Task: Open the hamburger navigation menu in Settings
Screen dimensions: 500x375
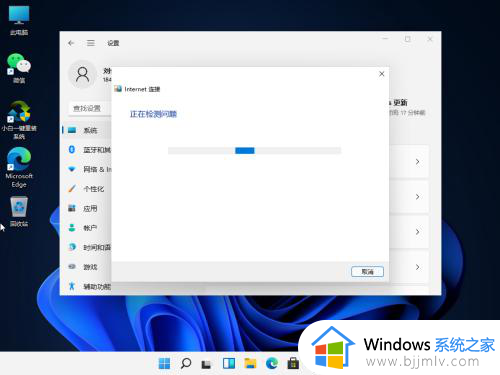Action: [91, 43]
